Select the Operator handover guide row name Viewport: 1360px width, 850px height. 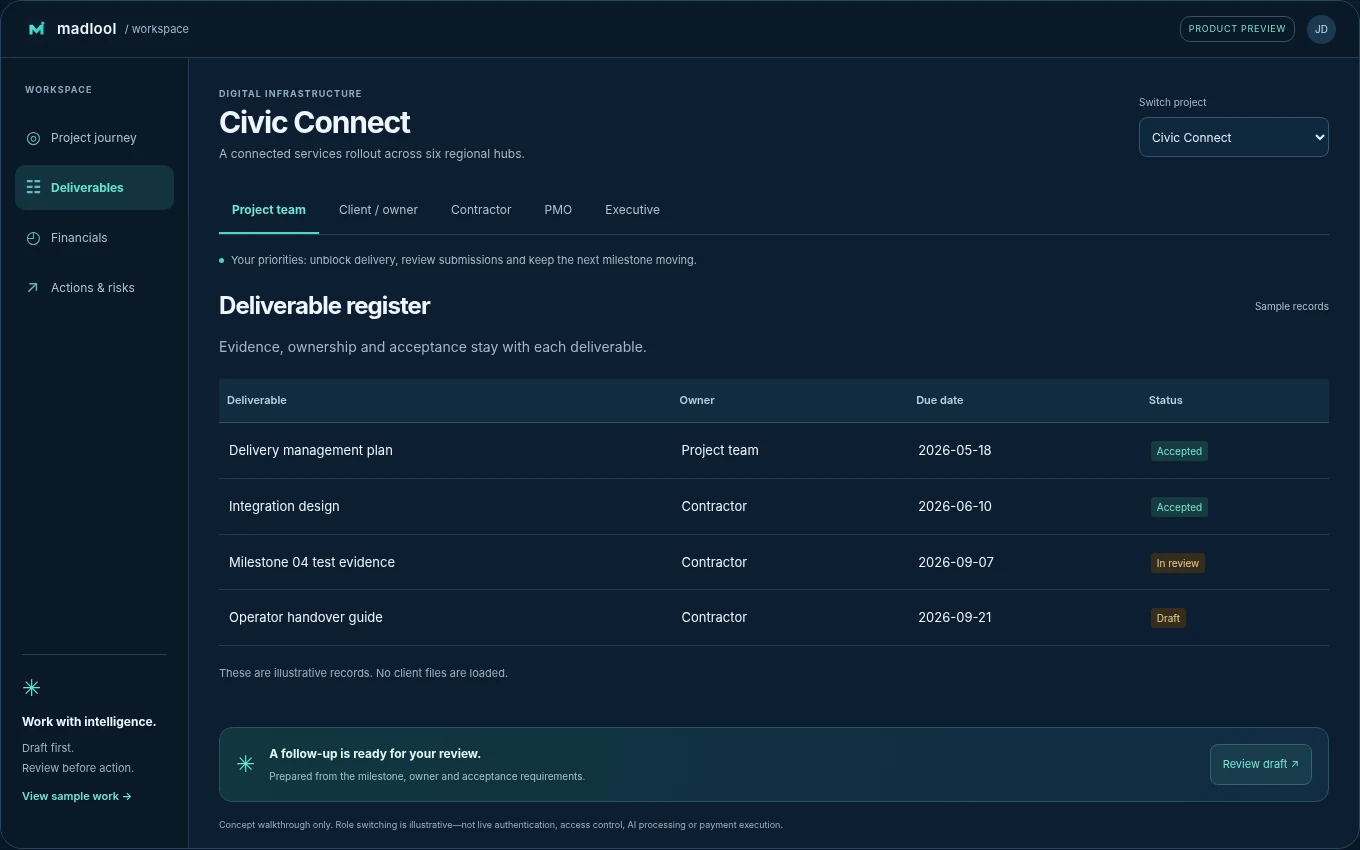(x=306, y=617)
